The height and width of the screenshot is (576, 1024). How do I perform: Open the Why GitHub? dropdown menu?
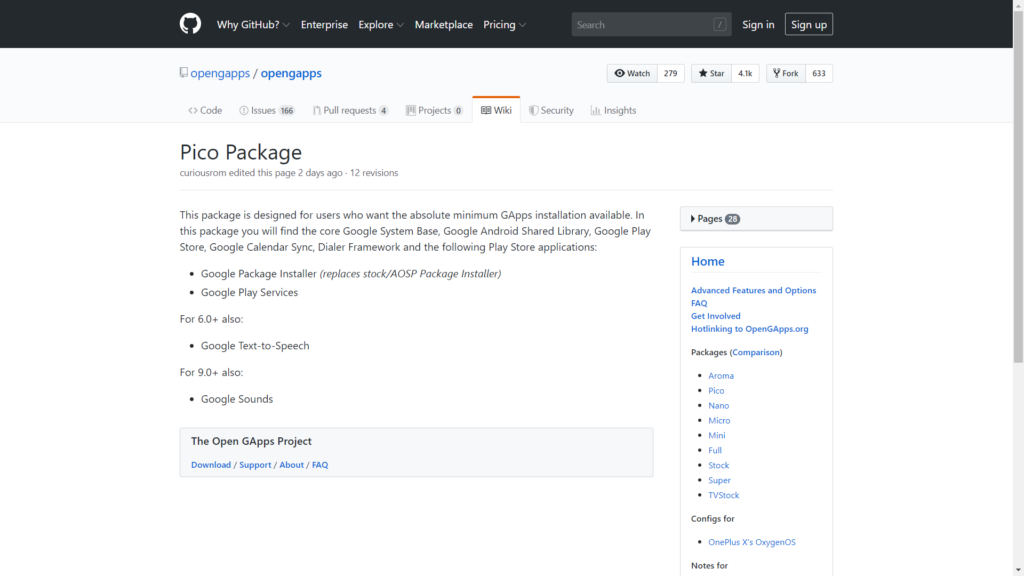tap(253, 25)
